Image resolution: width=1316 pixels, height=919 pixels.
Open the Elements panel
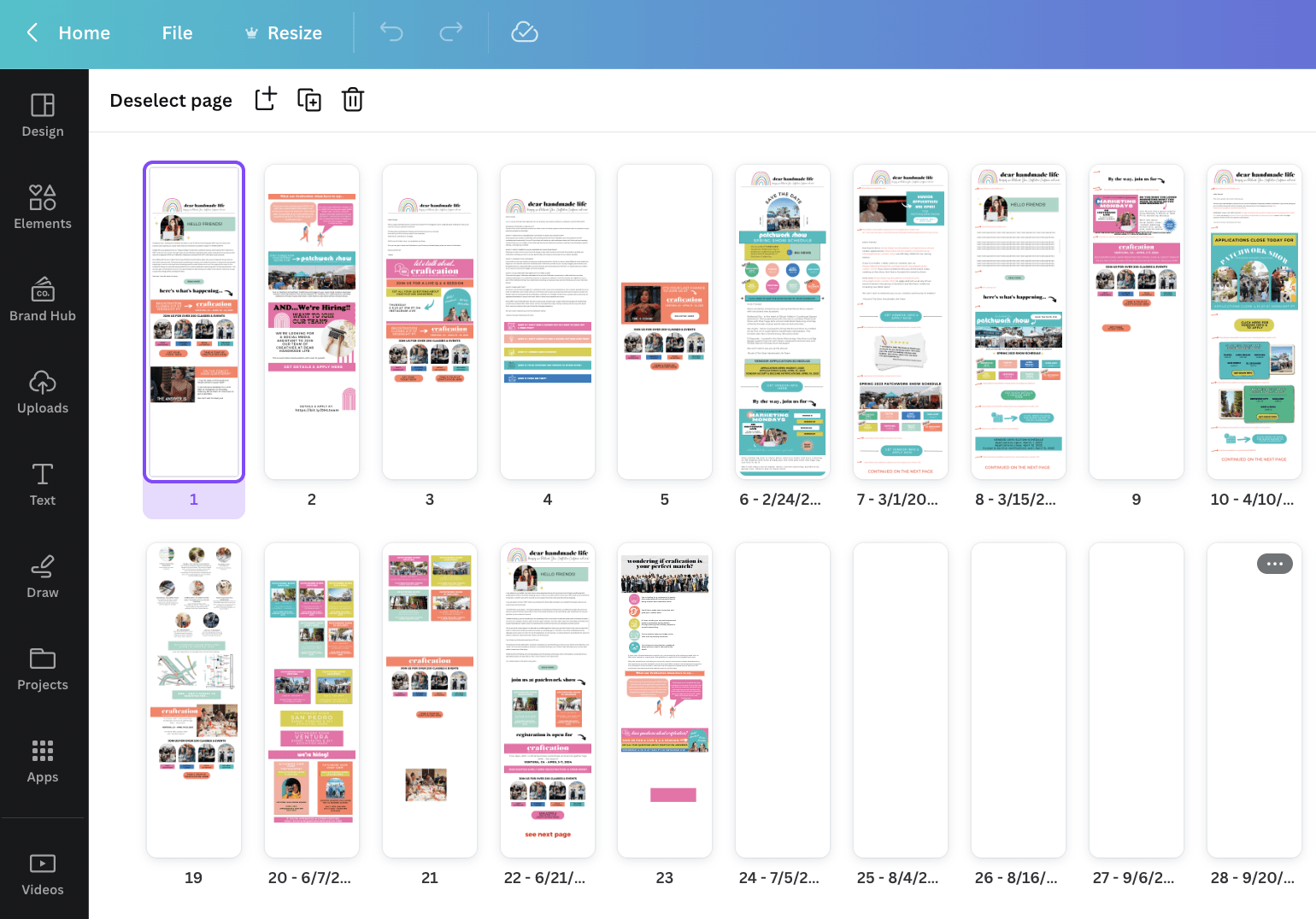click(43, 208)
